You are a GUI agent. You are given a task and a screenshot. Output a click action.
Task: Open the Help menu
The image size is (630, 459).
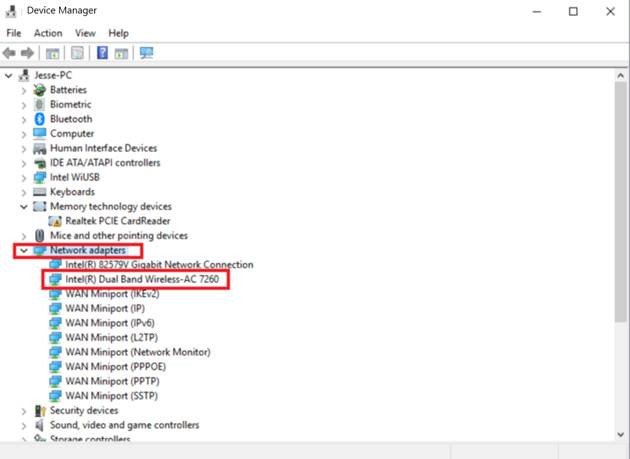pyautogui.click(x=119, y=33)
